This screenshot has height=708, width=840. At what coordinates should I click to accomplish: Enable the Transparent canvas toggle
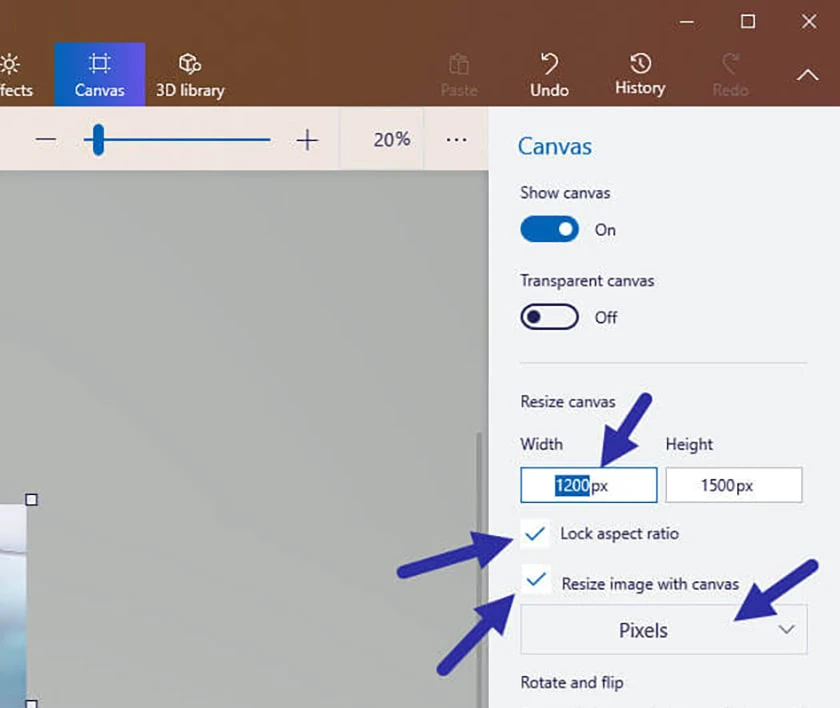[x=550, y=317]
